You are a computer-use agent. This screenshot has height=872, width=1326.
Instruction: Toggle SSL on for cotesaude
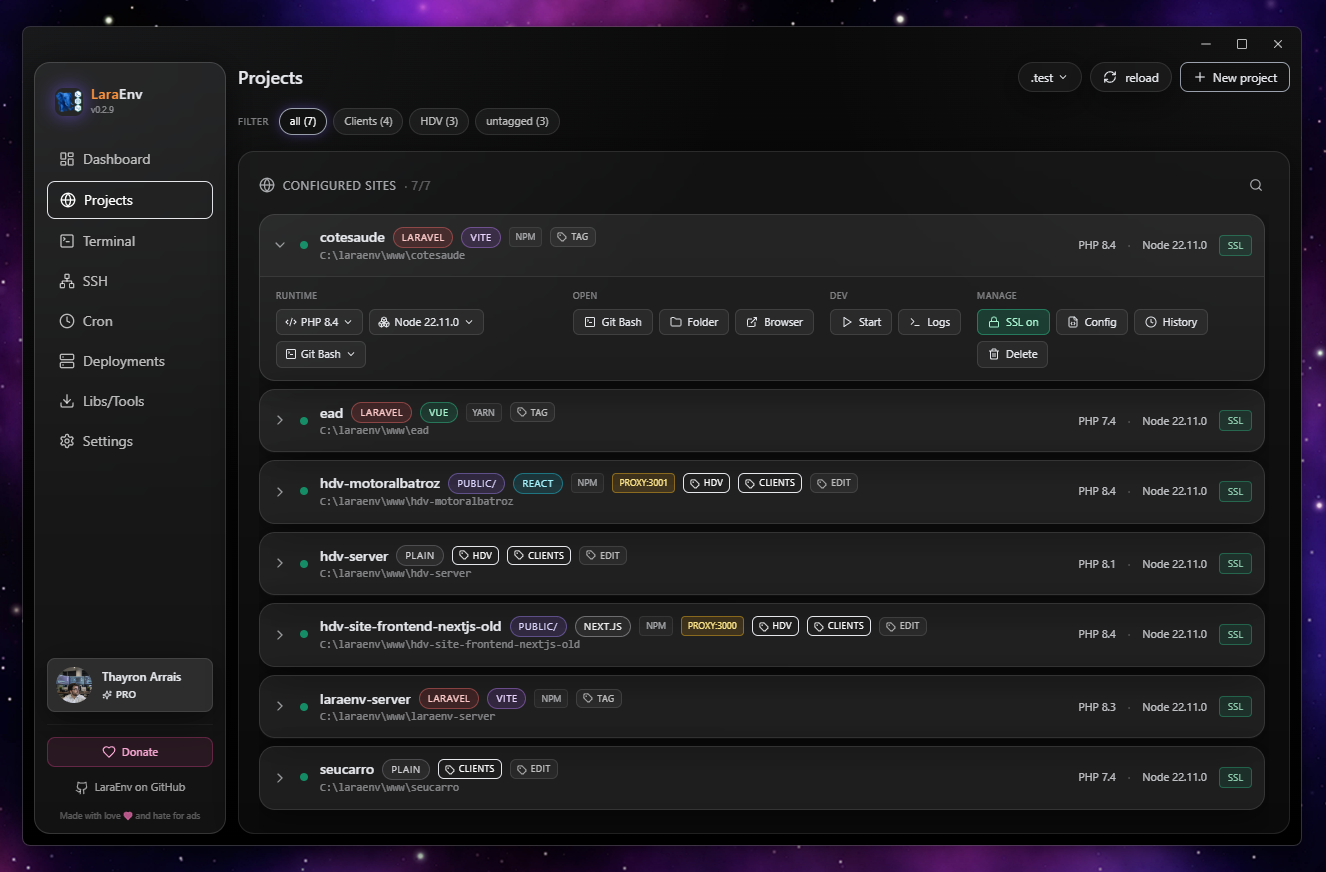(x=1013, y=322)
